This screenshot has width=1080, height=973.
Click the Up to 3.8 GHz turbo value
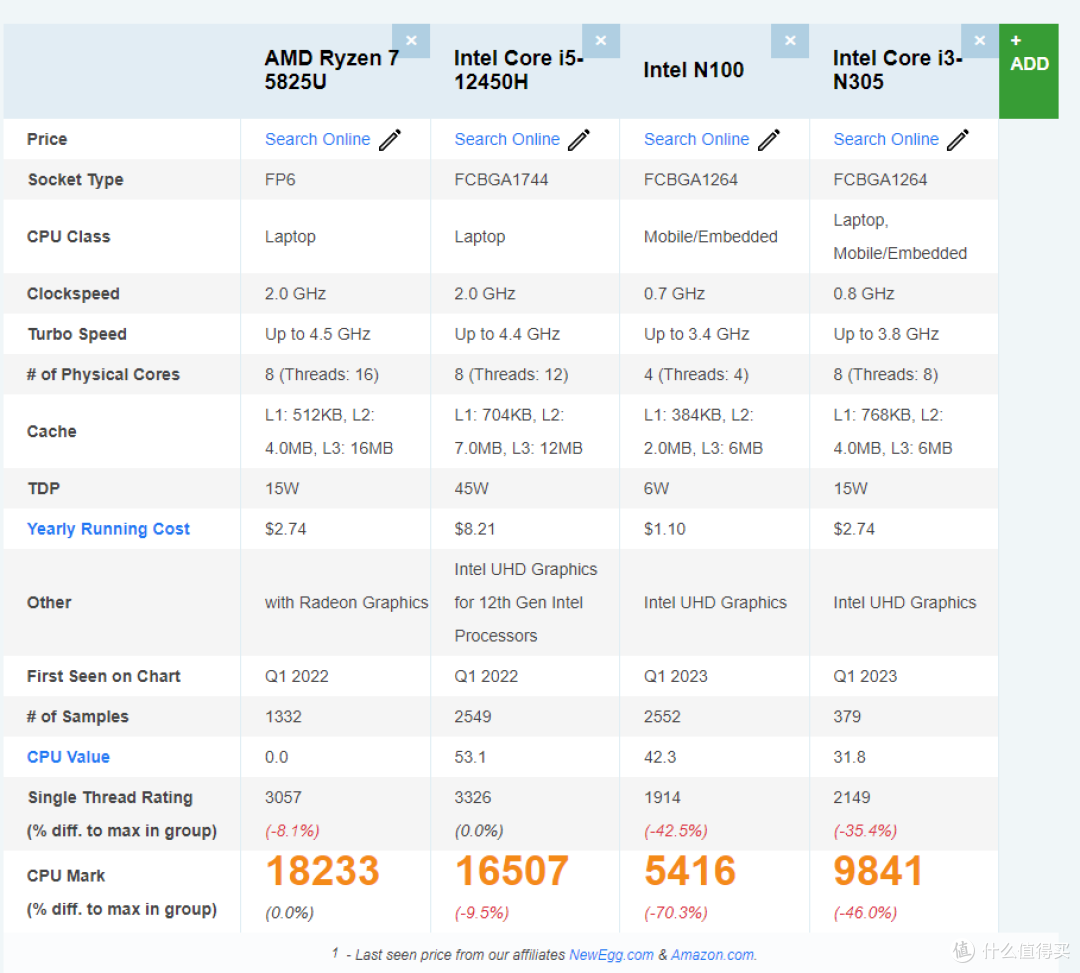pyautogui.click(x=886, y=334)
